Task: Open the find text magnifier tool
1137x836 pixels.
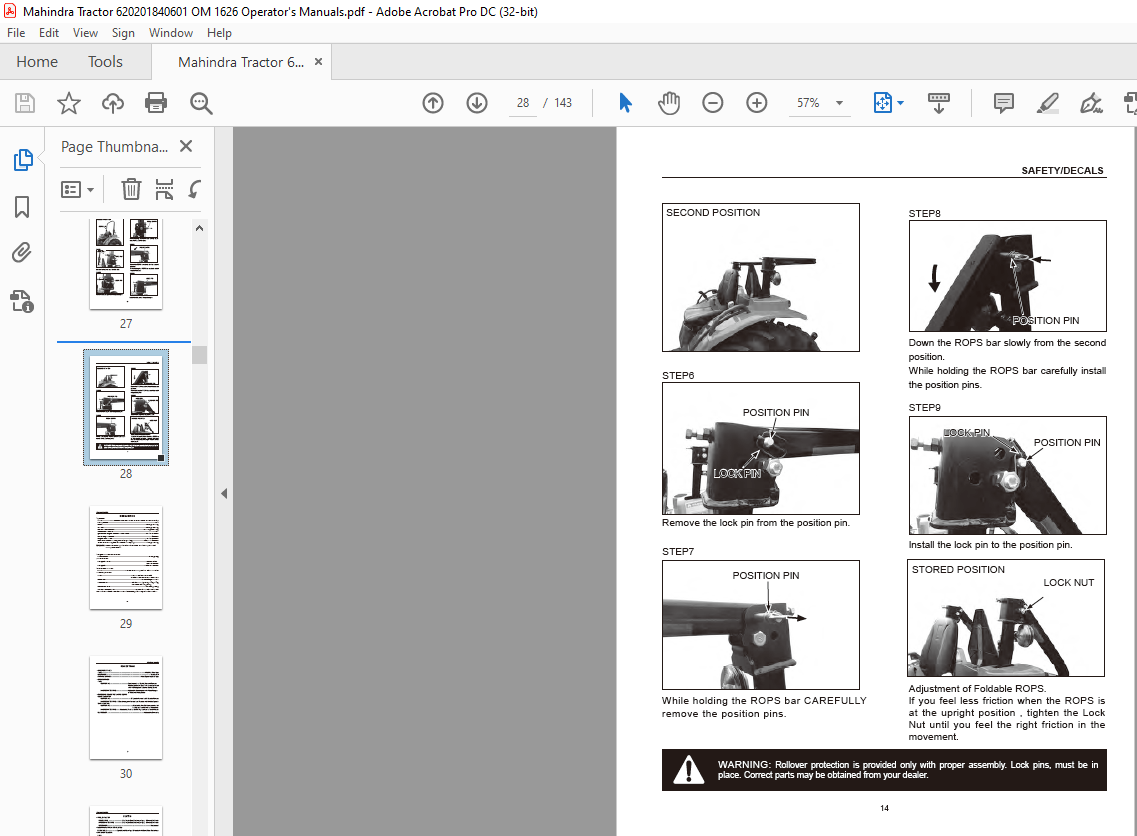Action: 201,103
